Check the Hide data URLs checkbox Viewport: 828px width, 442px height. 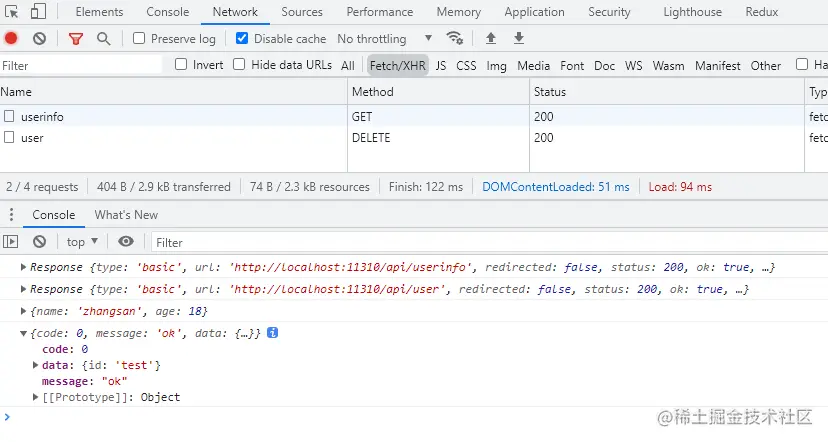(239, 65)
